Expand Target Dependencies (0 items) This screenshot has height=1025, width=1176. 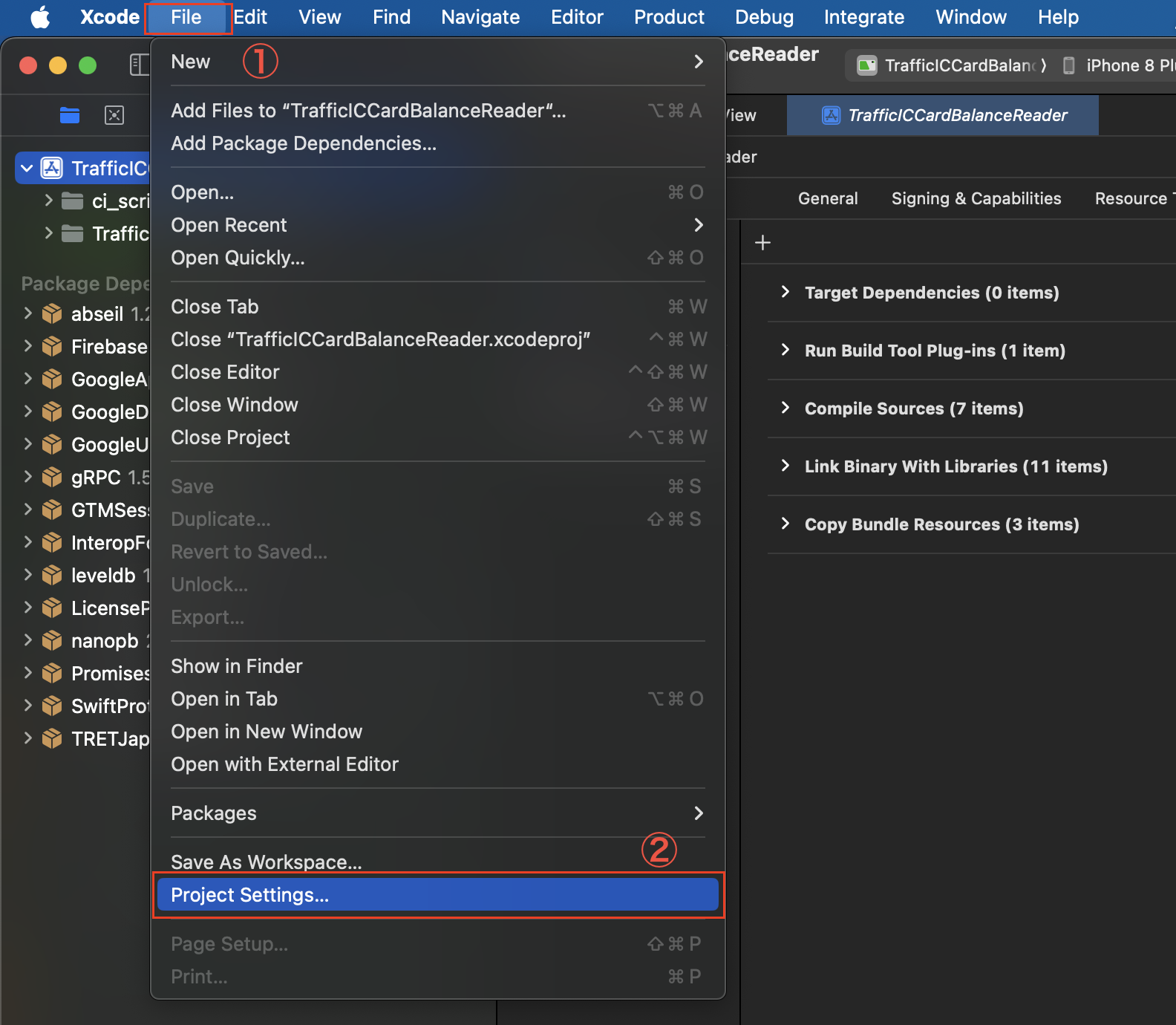[785, 292]
